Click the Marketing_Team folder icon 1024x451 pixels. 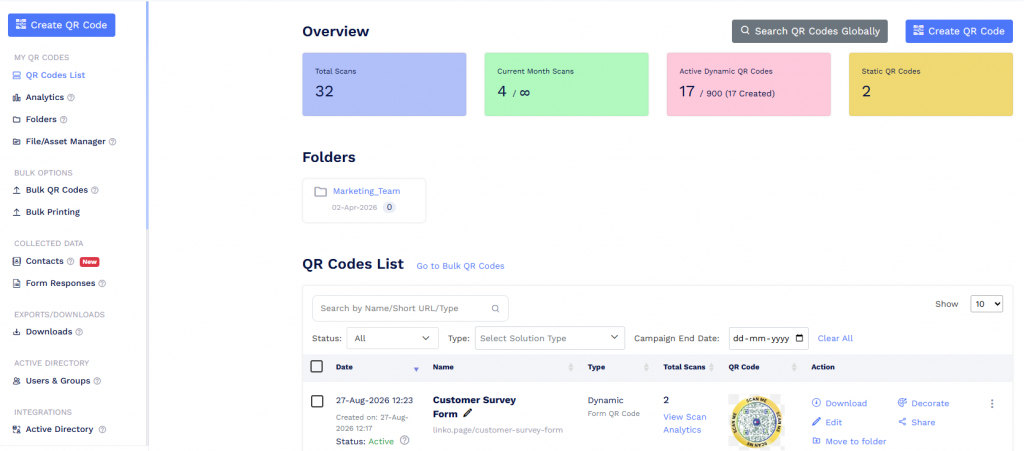point(320,192)
